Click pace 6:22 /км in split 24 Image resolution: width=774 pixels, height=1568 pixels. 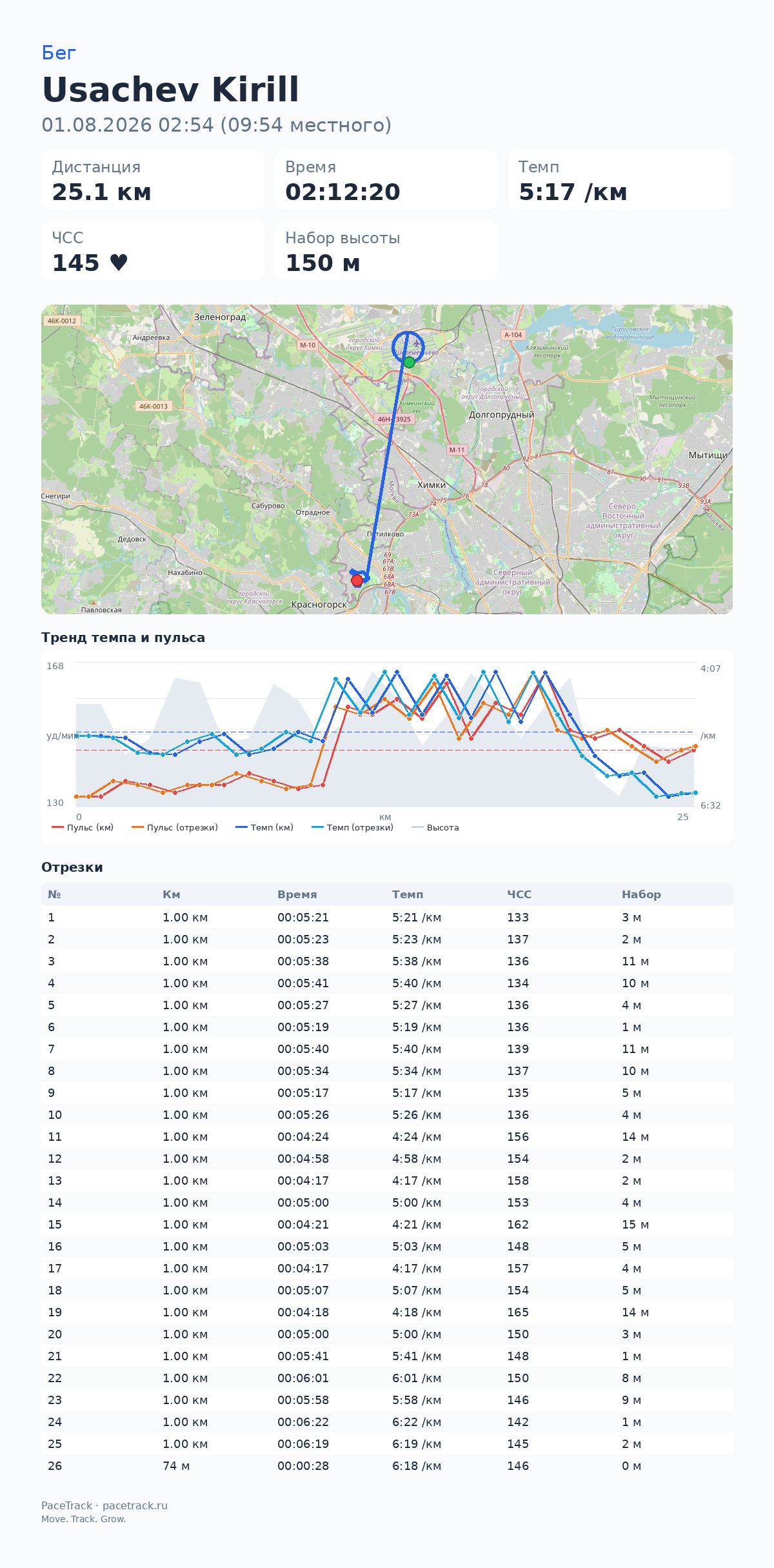pos(417,1422)
